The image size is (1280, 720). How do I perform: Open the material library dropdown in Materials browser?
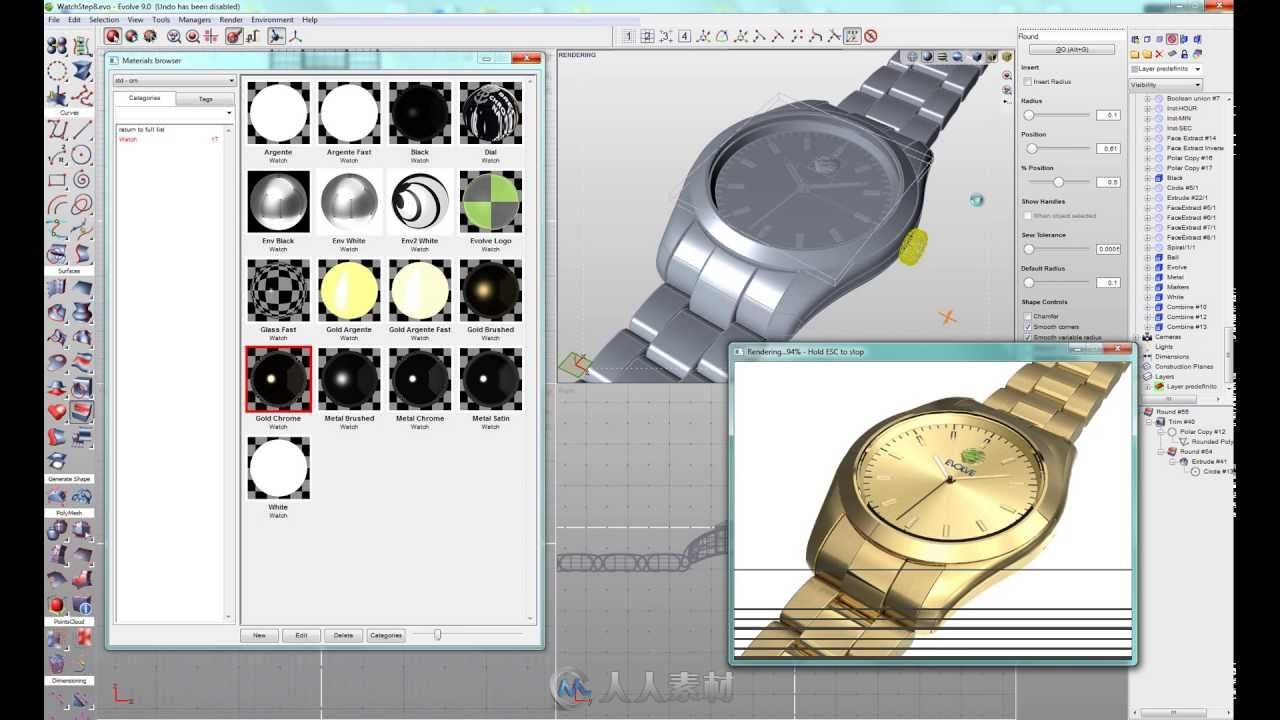[x=174, y=80]
